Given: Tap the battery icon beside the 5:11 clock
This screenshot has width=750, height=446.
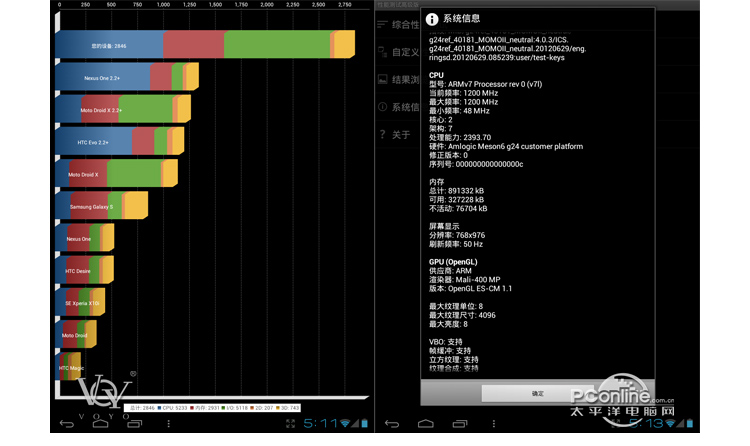Looking at the screenshot, I should 364,424.
